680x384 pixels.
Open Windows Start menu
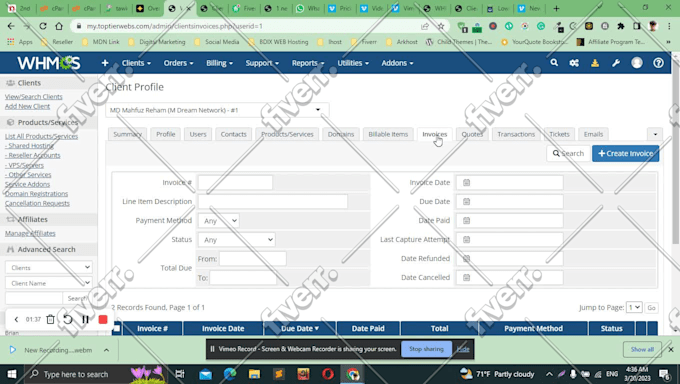[x=12, y=374]
